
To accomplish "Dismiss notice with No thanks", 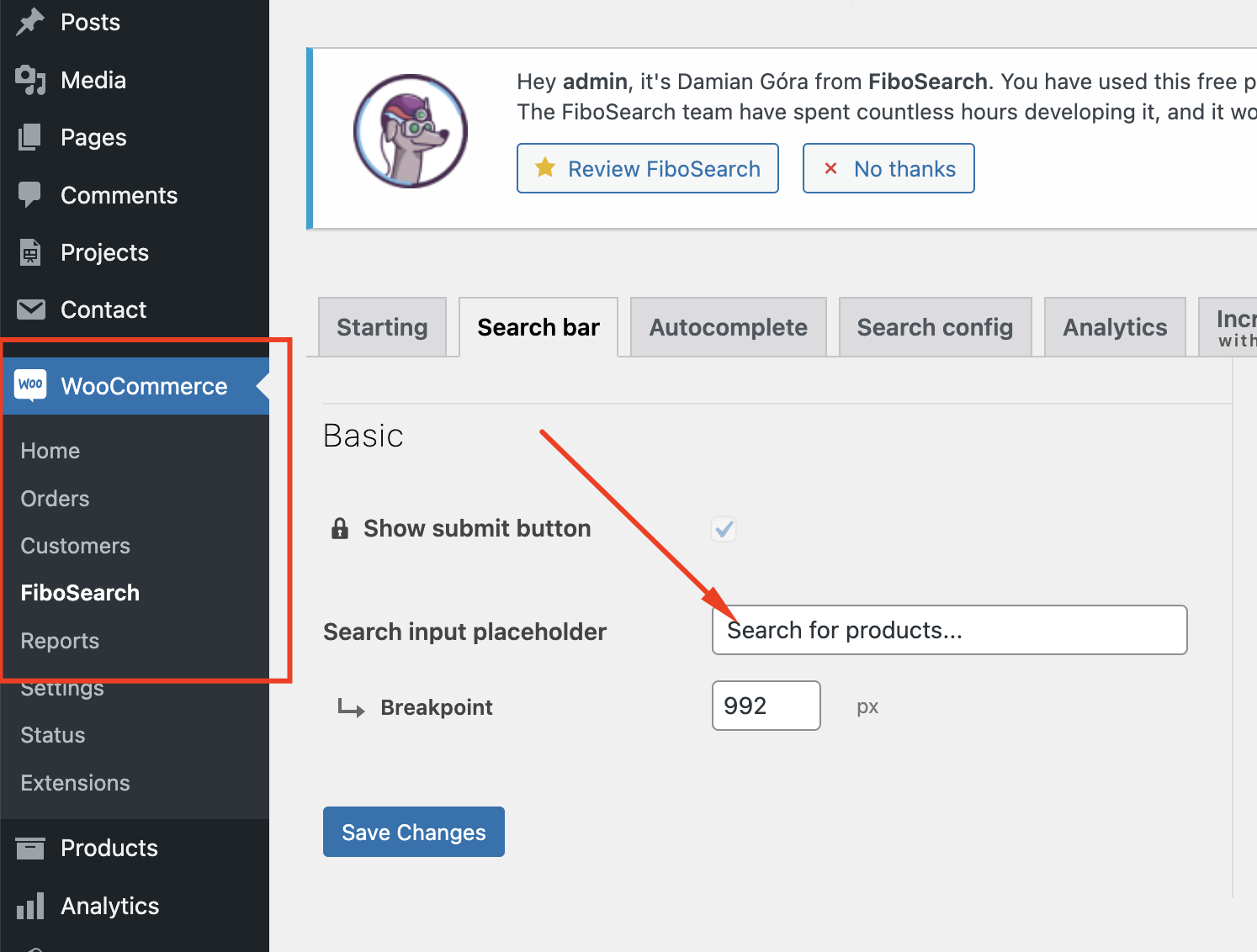I will click(888, 168).
